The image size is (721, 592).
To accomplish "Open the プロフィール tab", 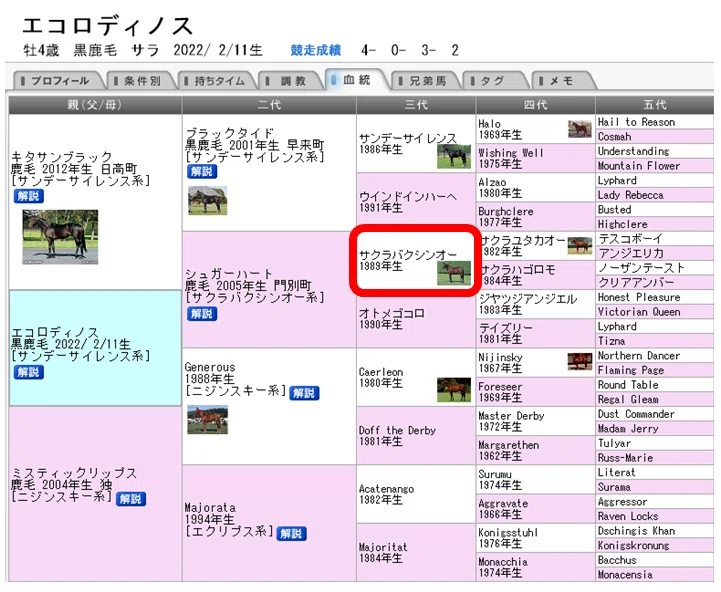I will pos(57,81).
